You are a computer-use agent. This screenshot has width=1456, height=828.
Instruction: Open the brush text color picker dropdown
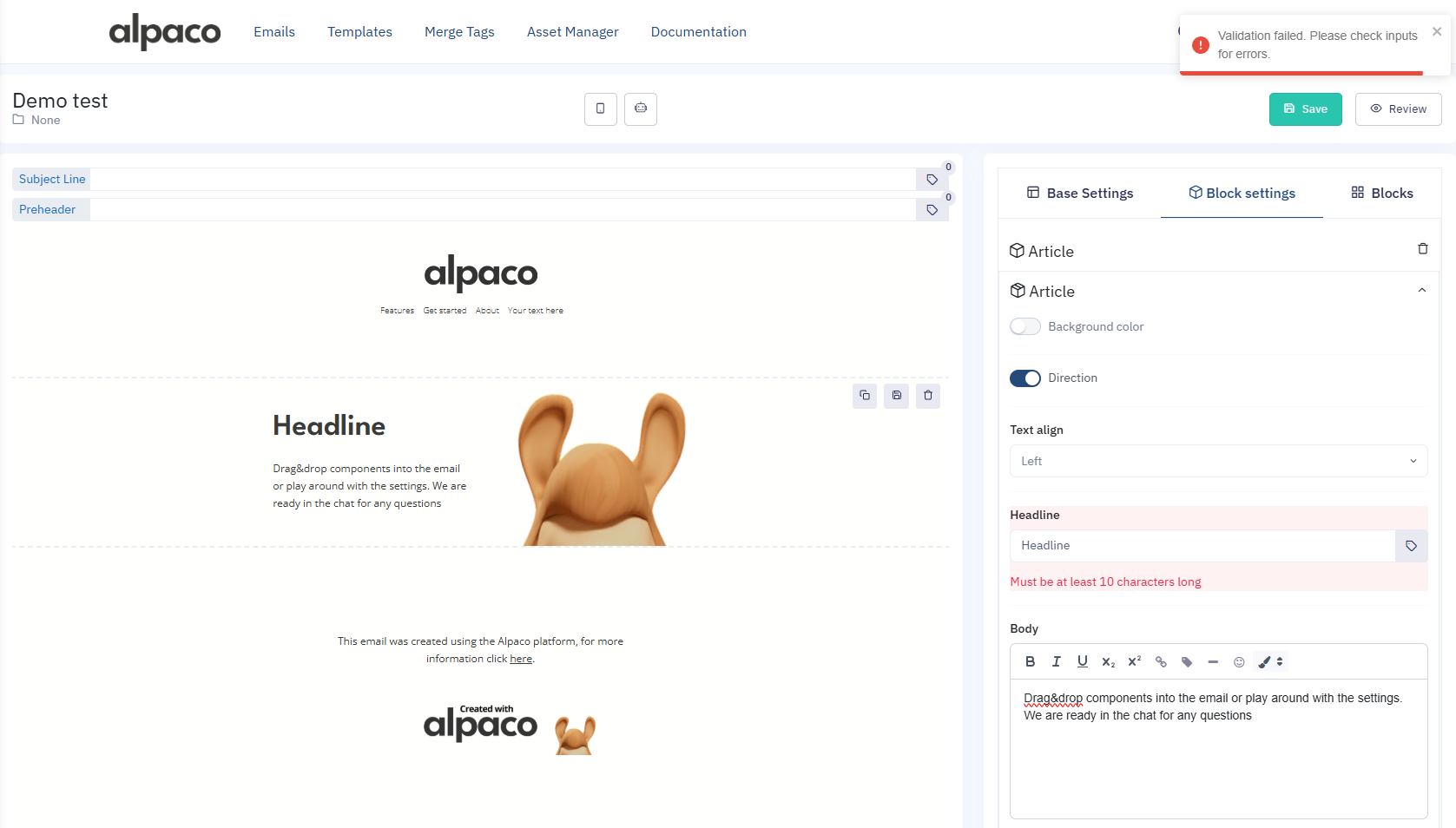coord(1271,661)
